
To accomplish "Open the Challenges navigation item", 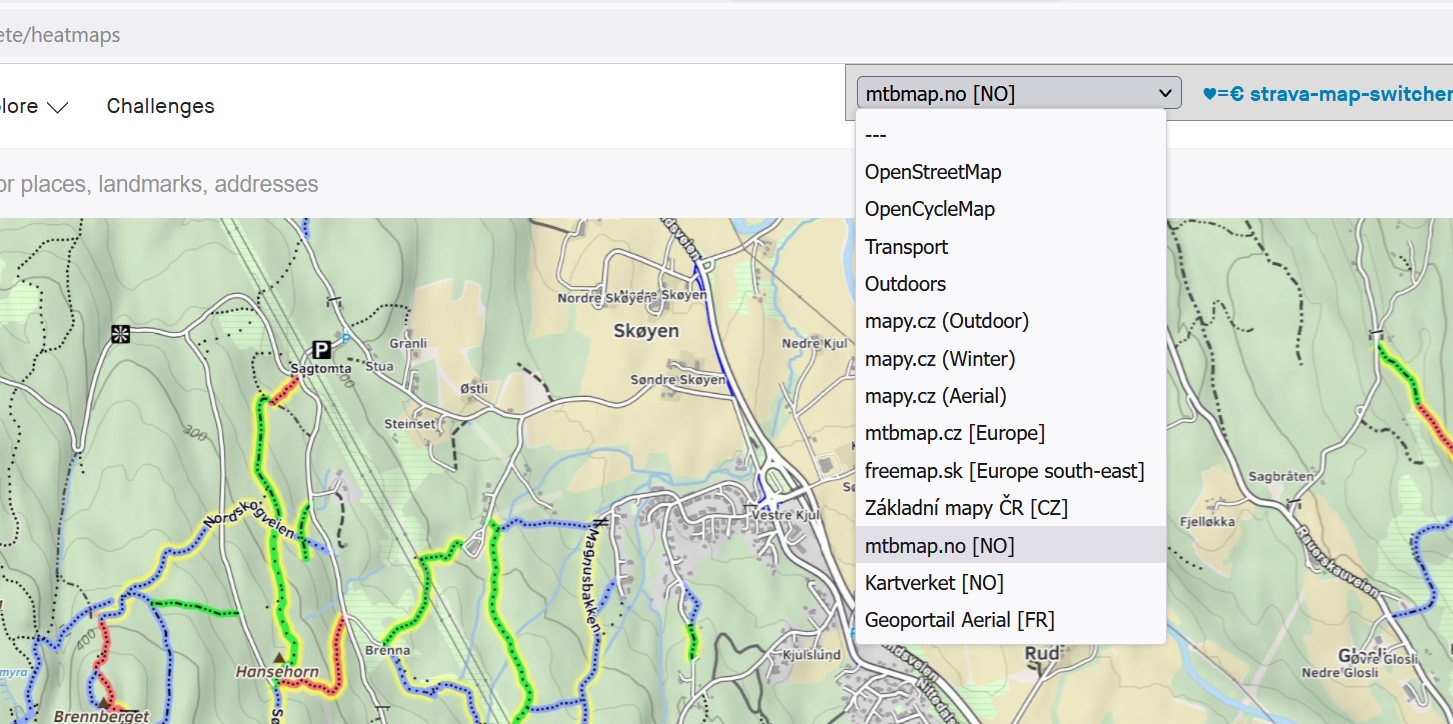I will 160,106.
